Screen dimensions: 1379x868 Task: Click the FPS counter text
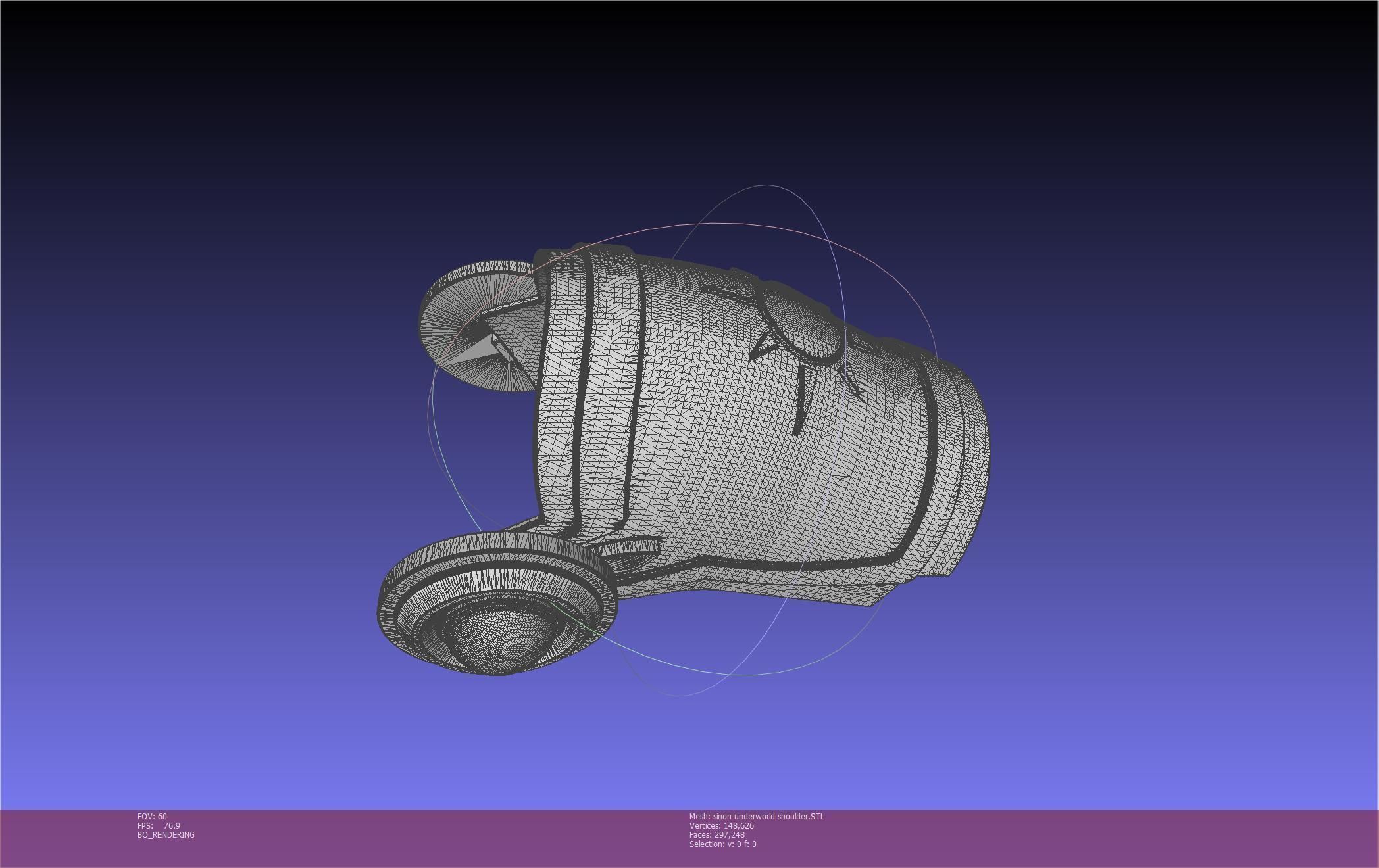[x=159, y=825]
